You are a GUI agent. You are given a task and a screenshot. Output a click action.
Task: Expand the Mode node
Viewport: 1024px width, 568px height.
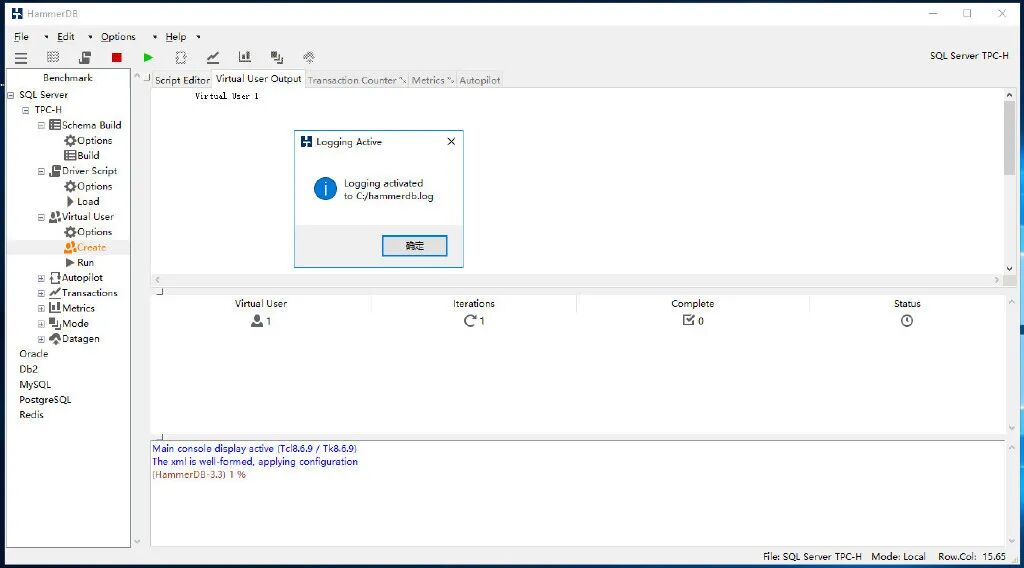tap(41, 324)
